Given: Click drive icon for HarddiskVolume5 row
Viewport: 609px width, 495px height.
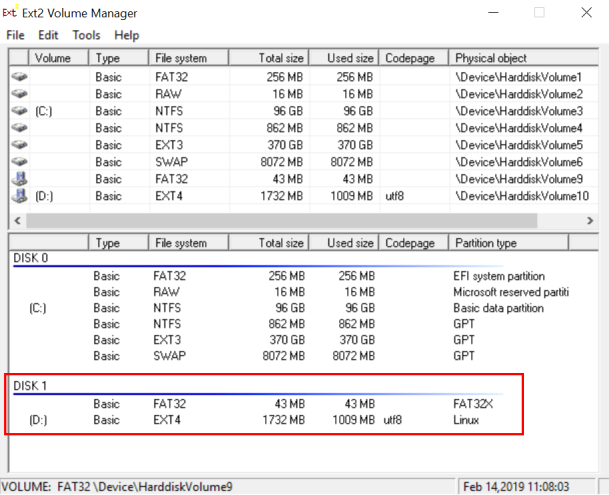Looking at the screenshot, I should (x=19, y=145).
